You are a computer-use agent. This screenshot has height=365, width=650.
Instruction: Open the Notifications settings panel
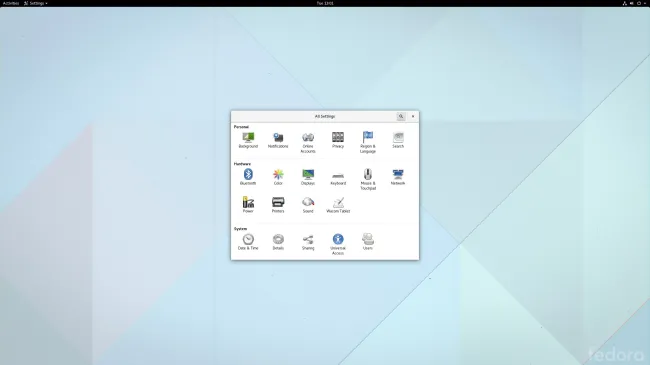(x=278, y=140)
